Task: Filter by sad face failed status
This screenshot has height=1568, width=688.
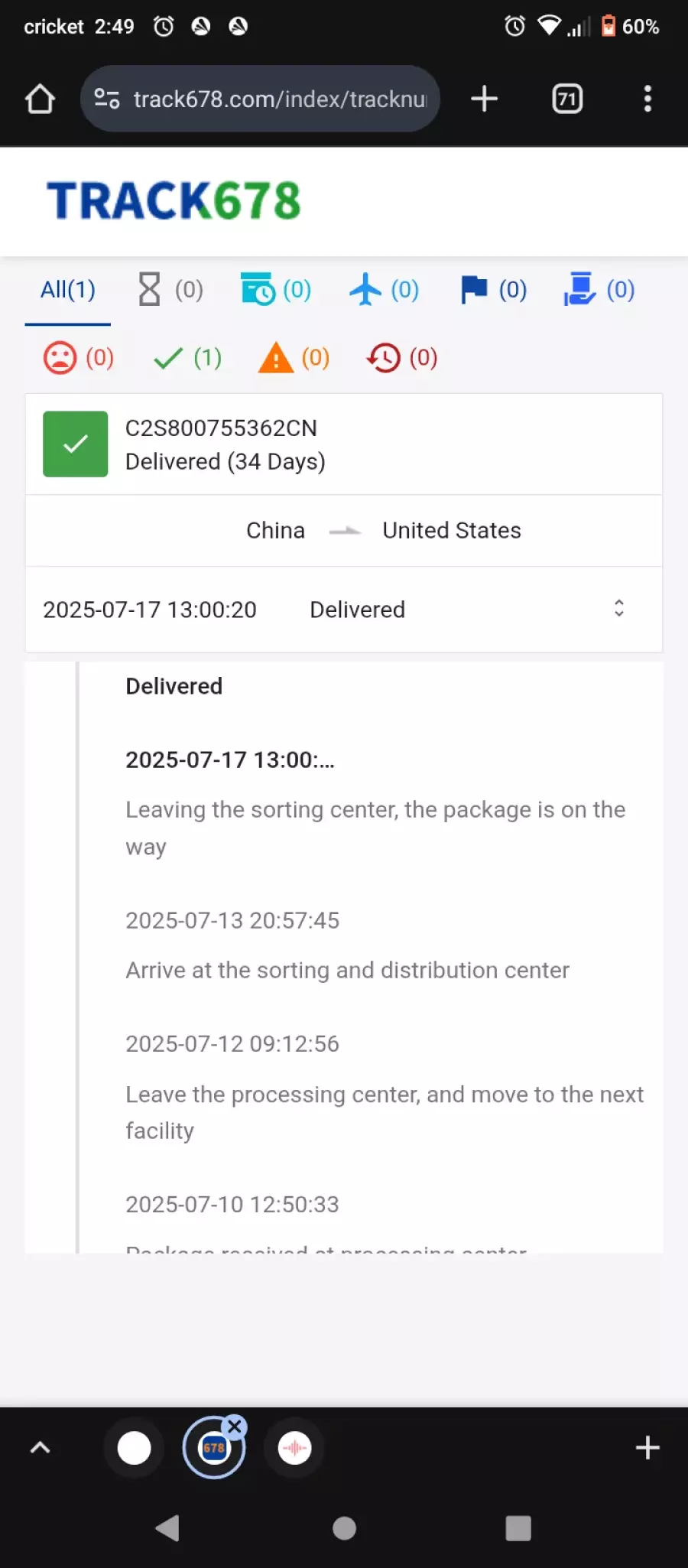Action: [x=79, y=357]
